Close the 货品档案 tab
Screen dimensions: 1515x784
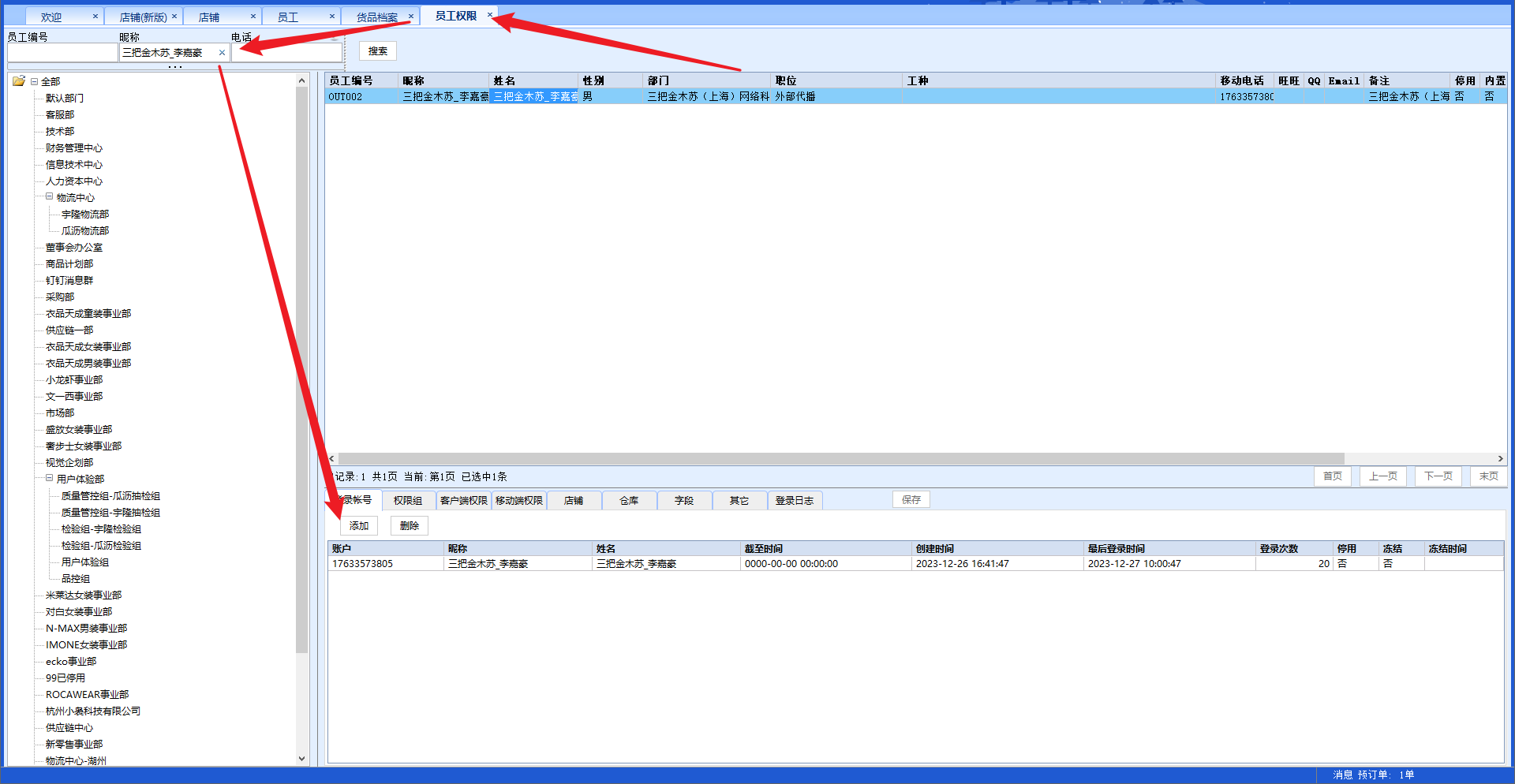tap(411, 16)
